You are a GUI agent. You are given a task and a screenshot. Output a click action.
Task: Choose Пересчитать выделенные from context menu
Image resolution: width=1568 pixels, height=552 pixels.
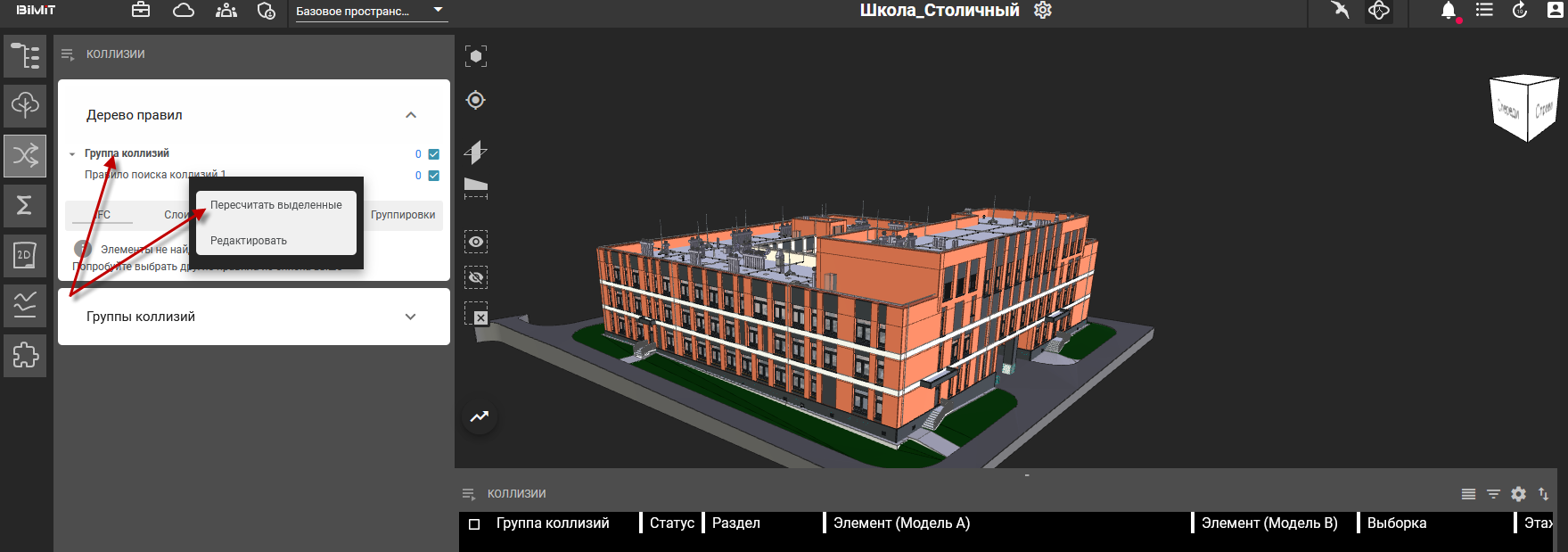[x=275, y=205]
